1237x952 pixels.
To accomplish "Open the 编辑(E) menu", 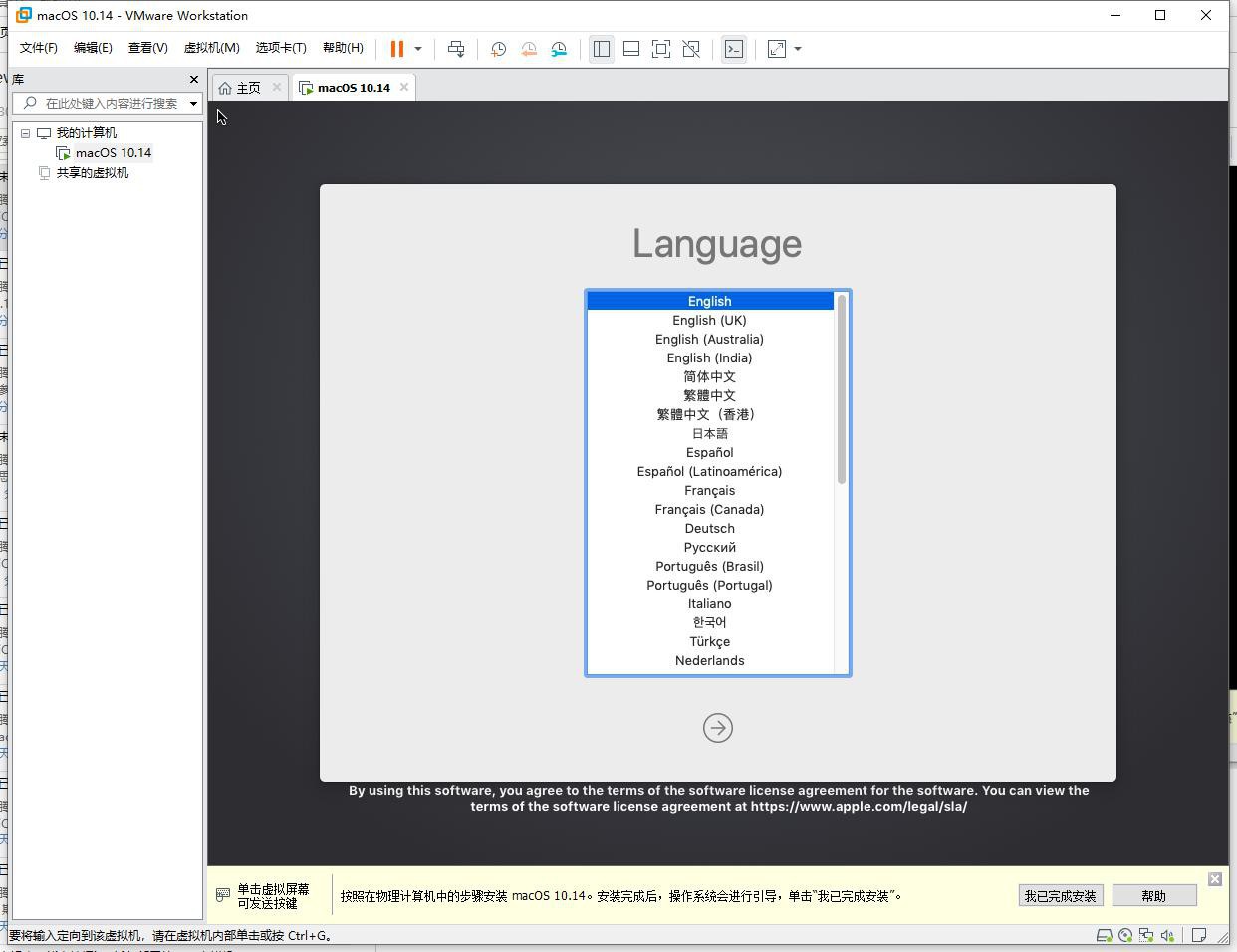I will [x=93, y=48].
